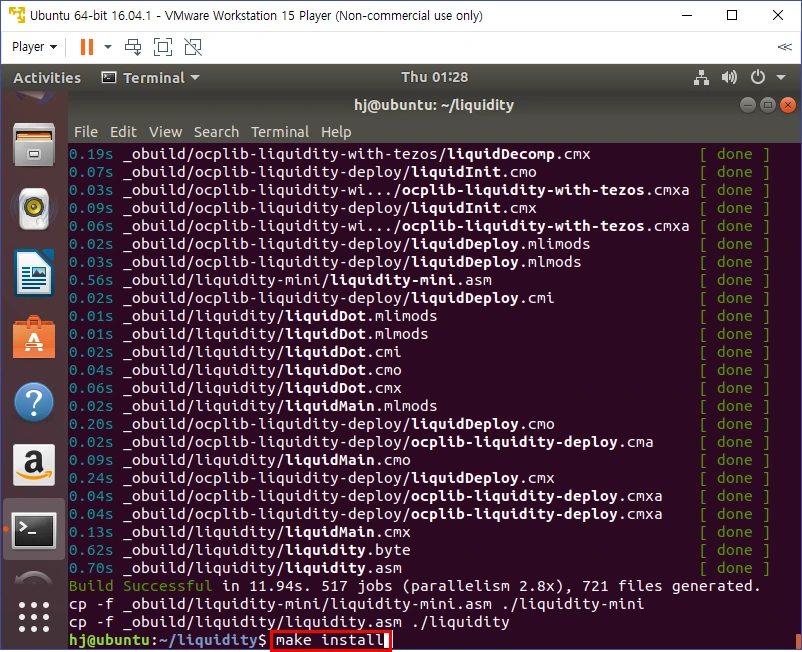Click the liquidDeploy.mlimods build line
Screen dimensions: 802x652
coord(419,244)
